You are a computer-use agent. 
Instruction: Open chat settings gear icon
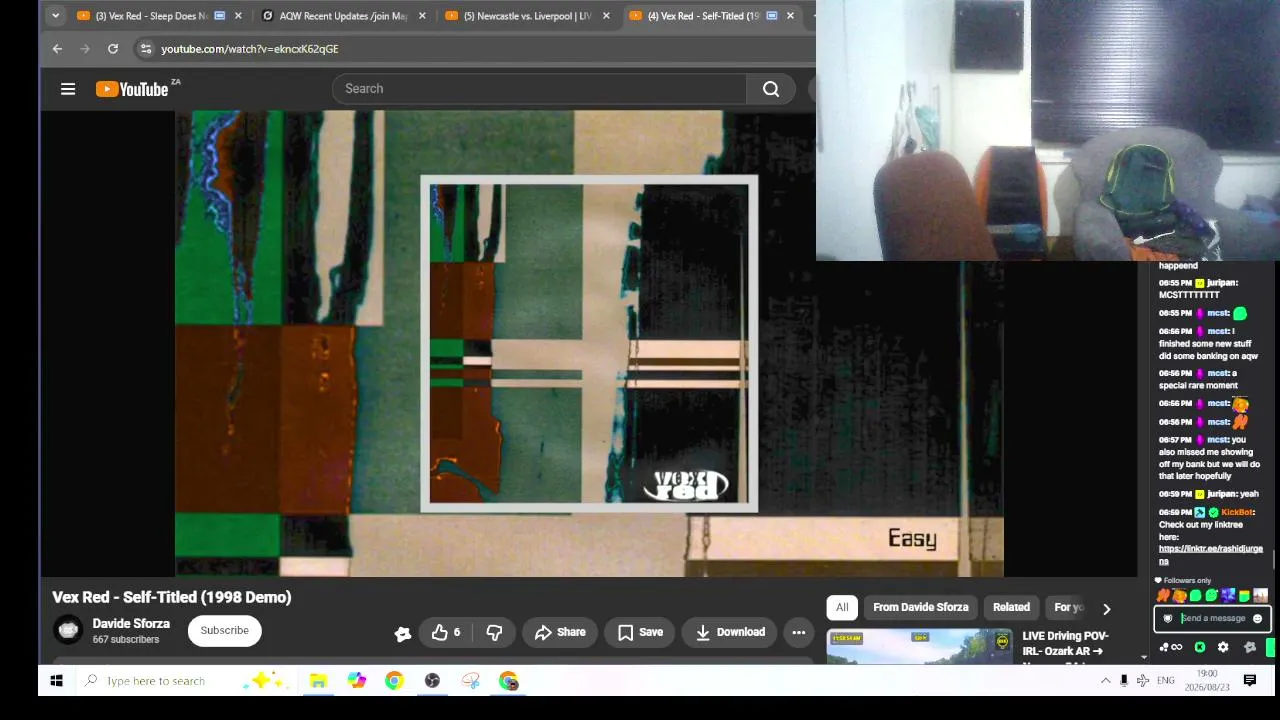pyautogui.click(x=1223, y=647)
